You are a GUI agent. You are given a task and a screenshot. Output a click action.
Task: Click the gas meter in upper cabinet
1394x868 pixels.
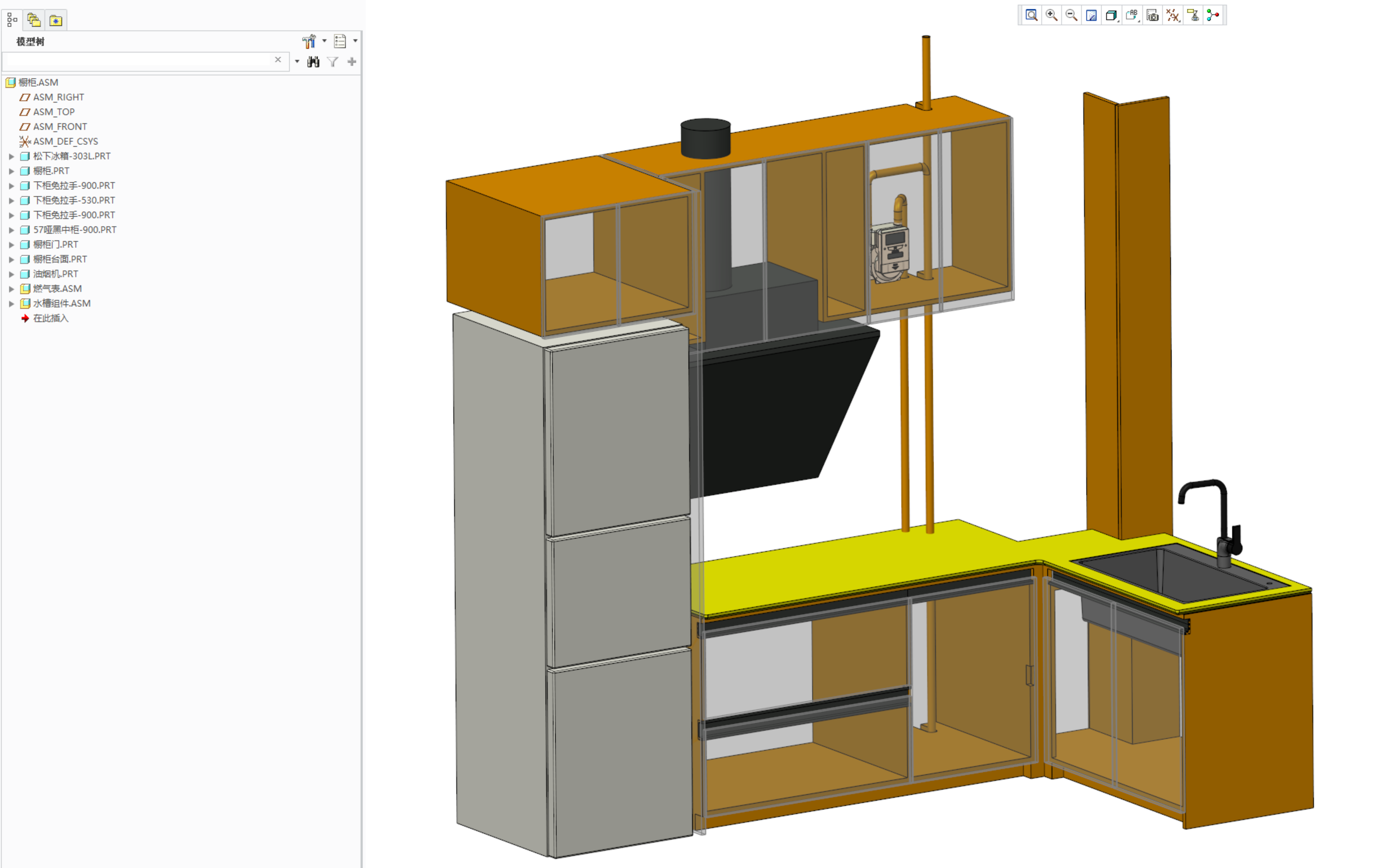(889, 252)
